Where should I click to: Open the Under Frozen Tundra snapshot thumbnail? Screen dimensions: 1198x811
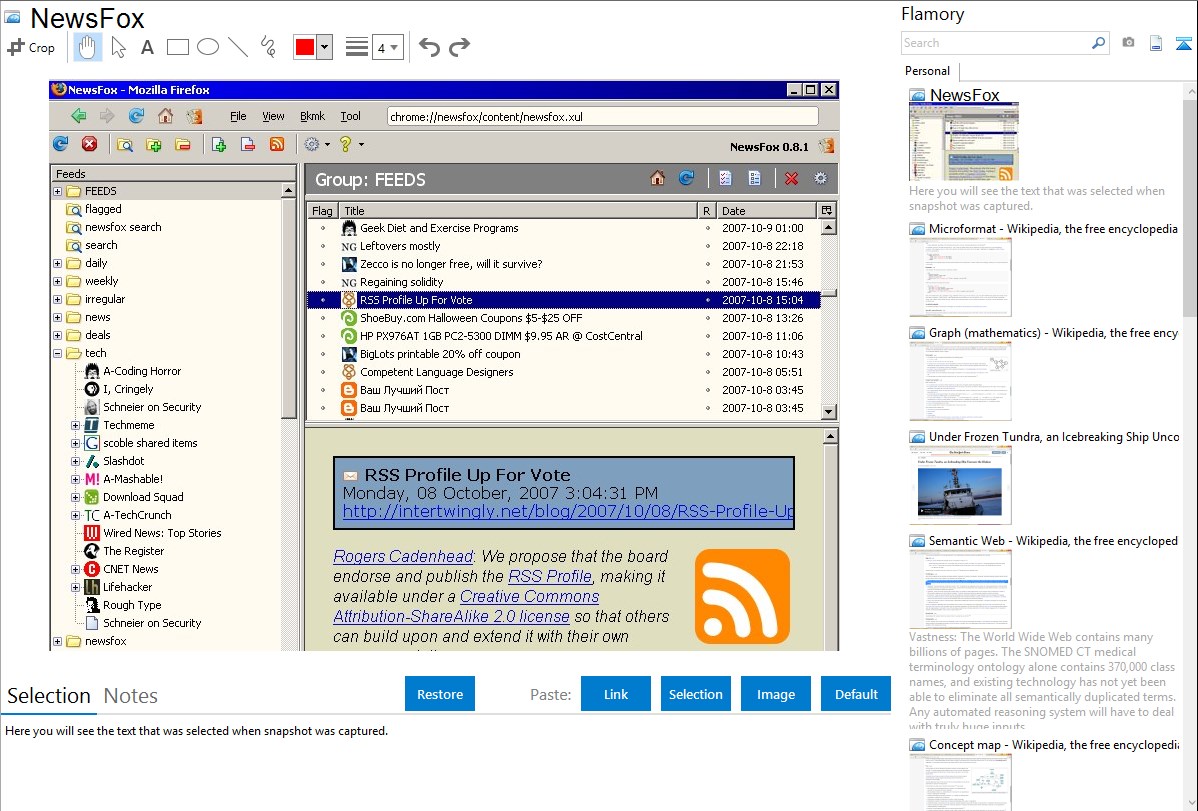(x=960, y=485)
